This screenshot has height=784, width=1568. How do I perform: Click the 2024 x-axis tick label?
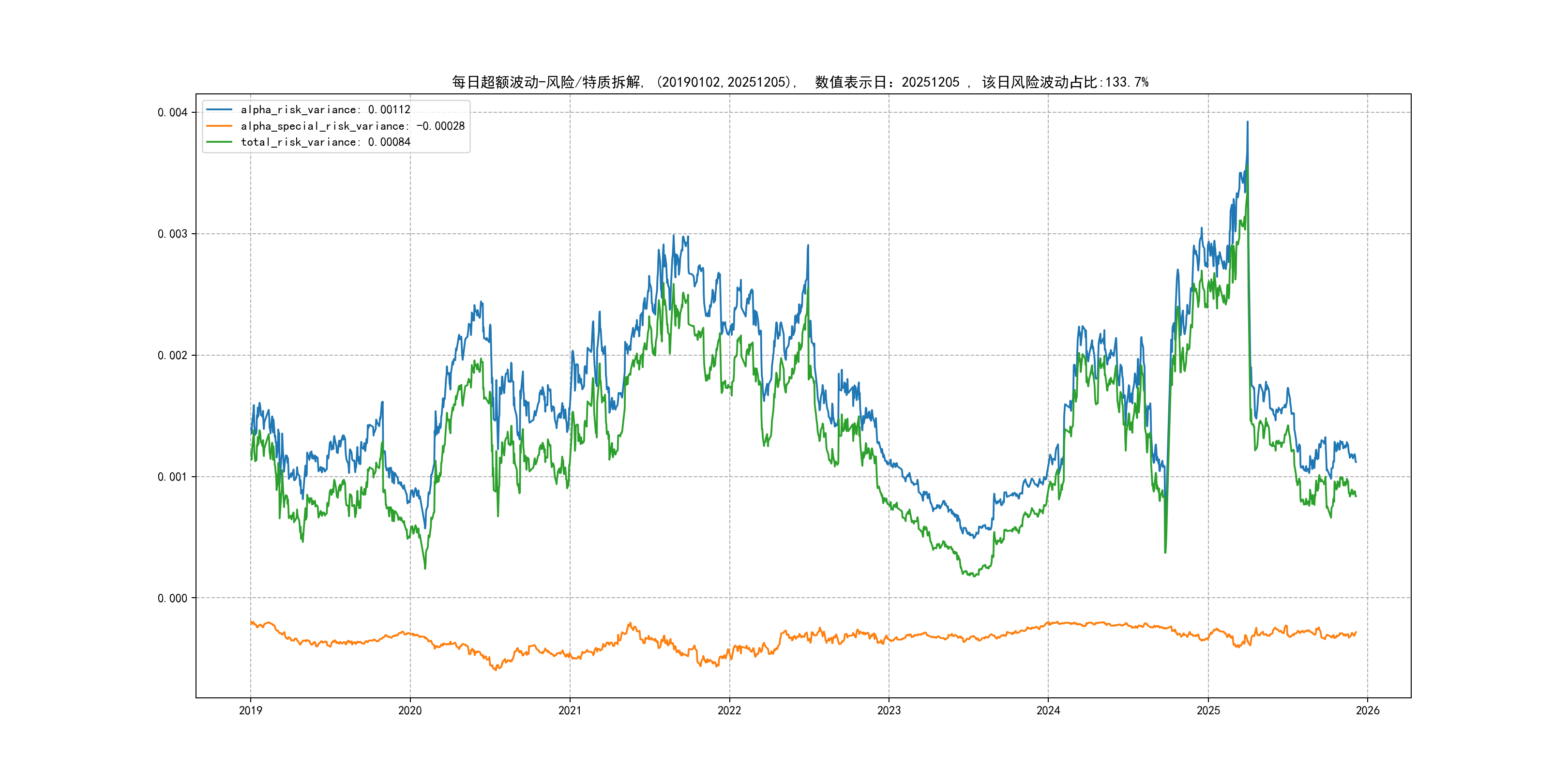[1048, 710]
